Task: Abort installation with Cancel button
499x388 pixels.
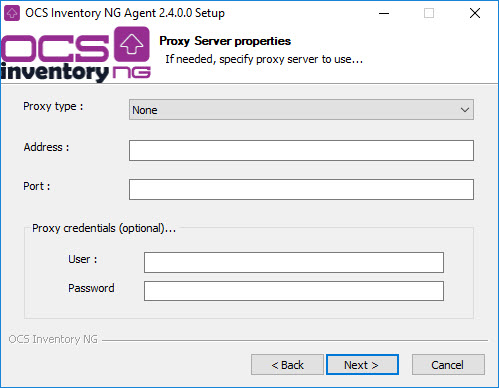Action: point(448,365)
